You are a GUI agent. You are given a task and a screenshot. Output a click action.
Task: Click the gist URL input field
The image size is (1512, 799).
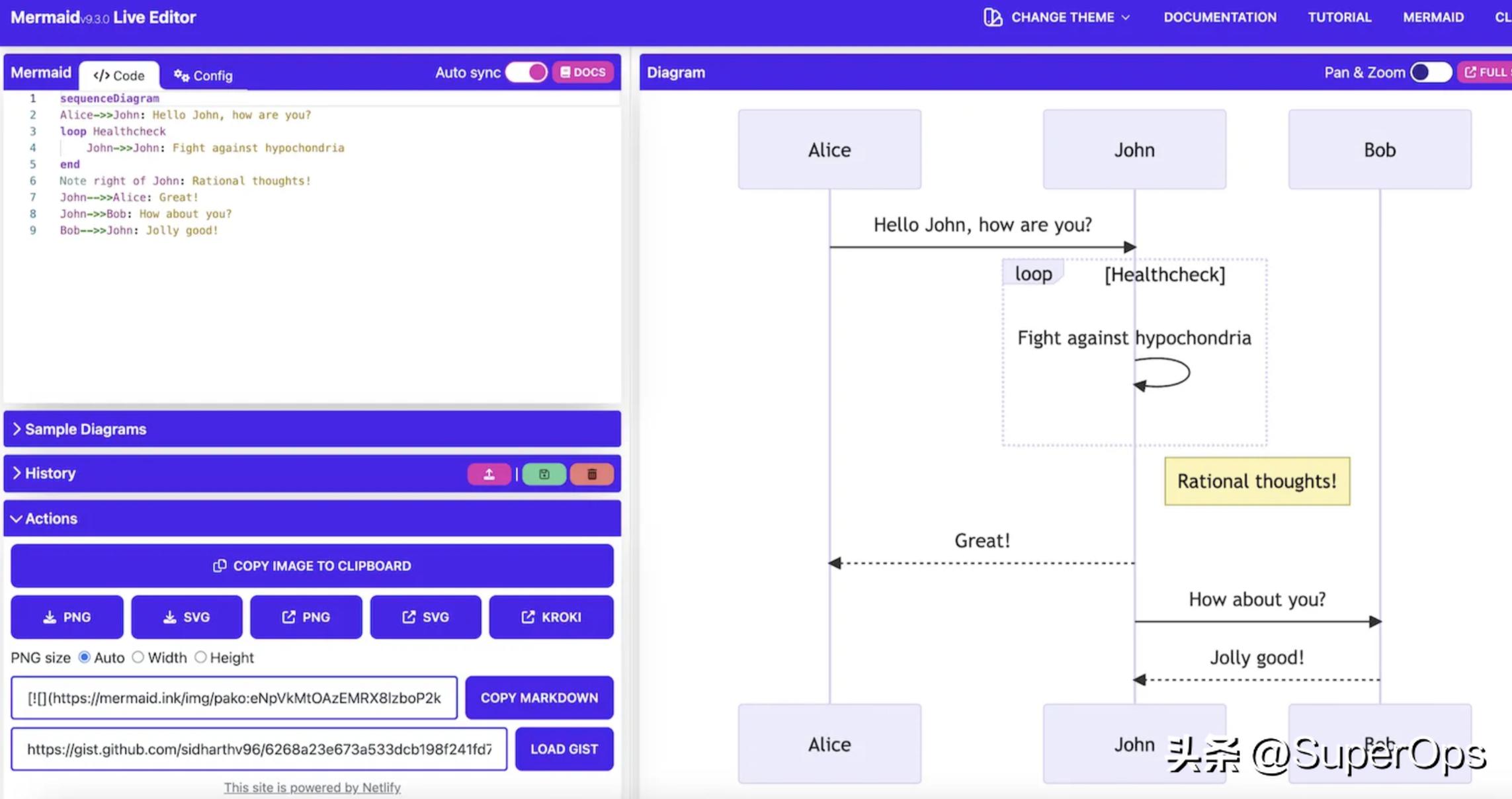259,749
